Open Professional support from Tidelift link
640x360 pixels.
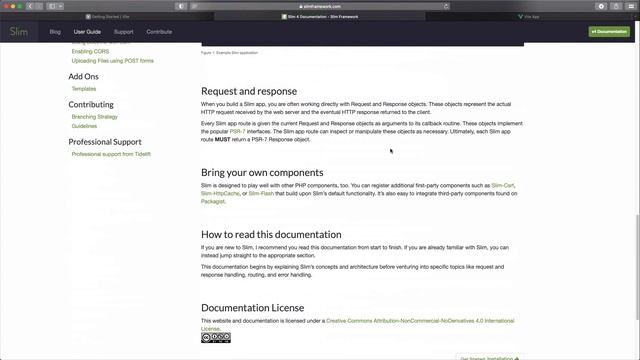[x=111, y=154]
